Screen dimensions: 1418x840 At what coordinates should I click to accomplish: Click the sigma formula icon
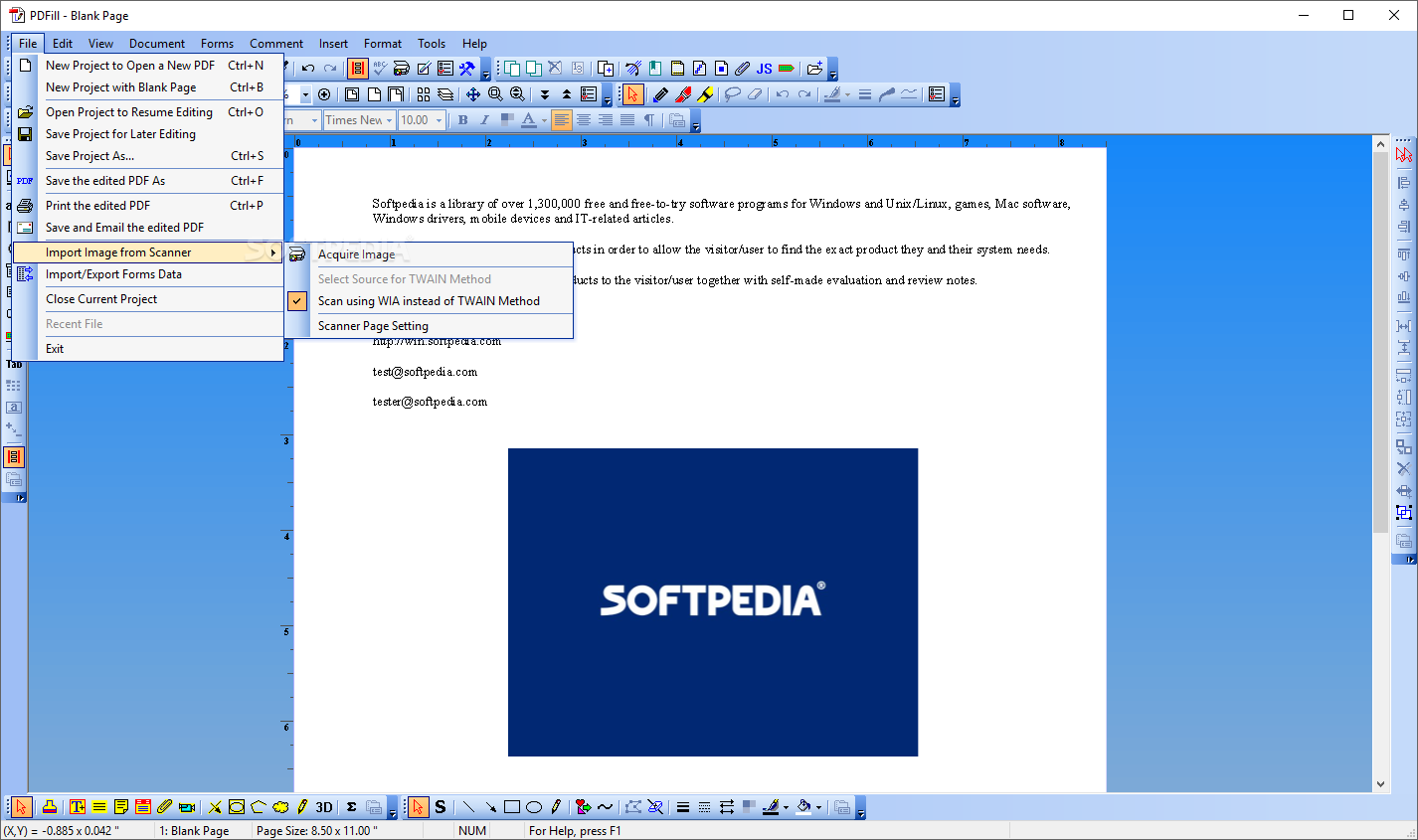tap(351, 807)
